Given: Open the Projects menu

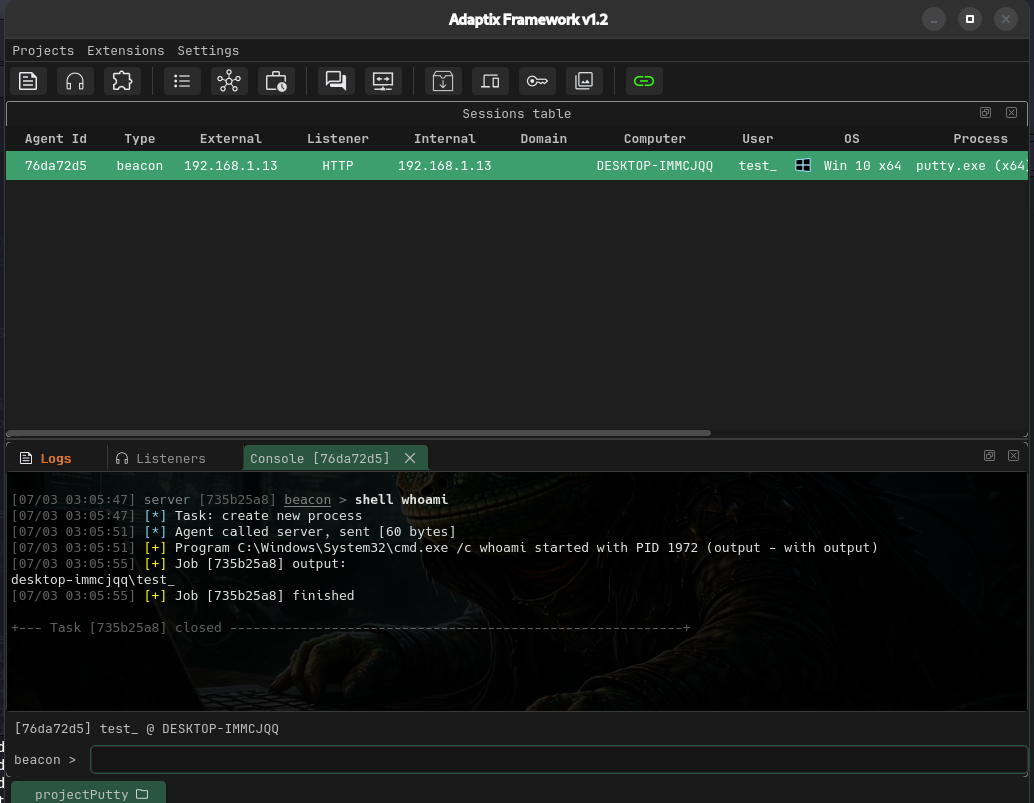Looking at the screenshot, I should tap(43, 51).
